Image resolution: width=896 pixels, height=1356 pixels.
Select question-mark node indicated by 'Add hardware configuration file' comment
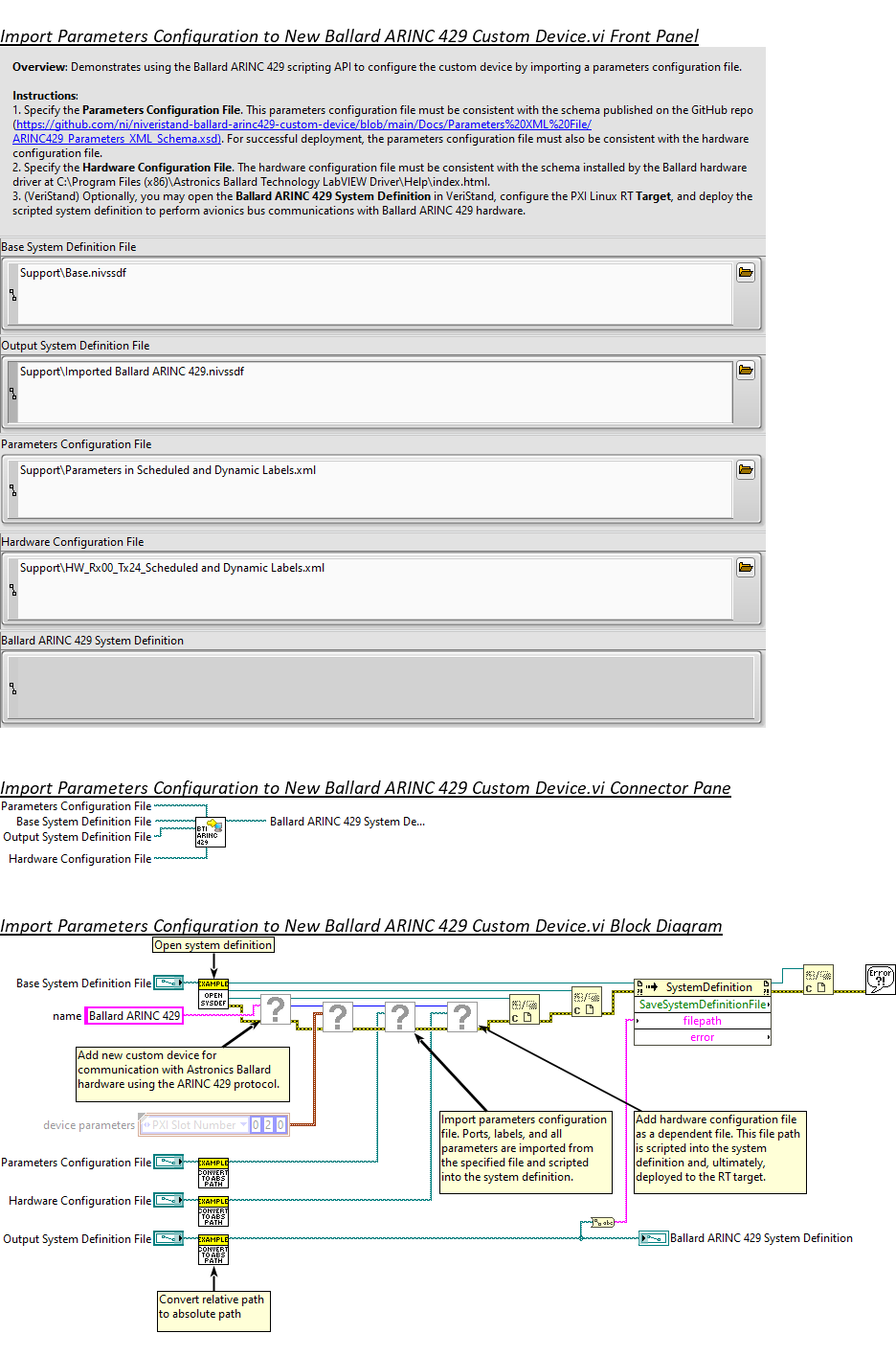tap(462, 1016)
